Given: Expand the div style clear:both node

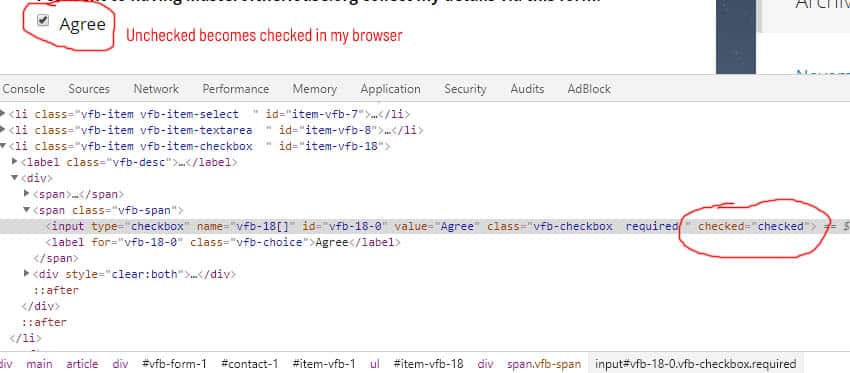Looking at the screenshot, I should point(27,274).
